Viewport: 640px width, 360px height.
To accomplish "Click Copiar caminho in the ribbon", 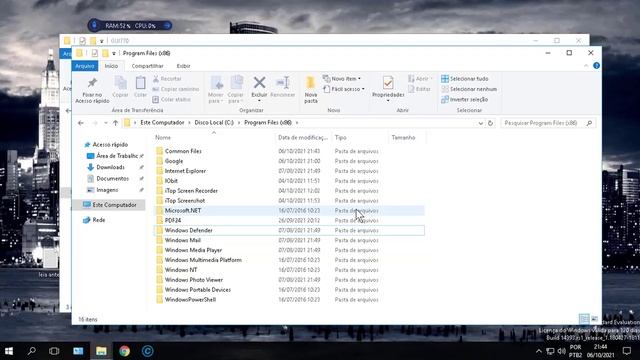I will (x=176, y=89).
